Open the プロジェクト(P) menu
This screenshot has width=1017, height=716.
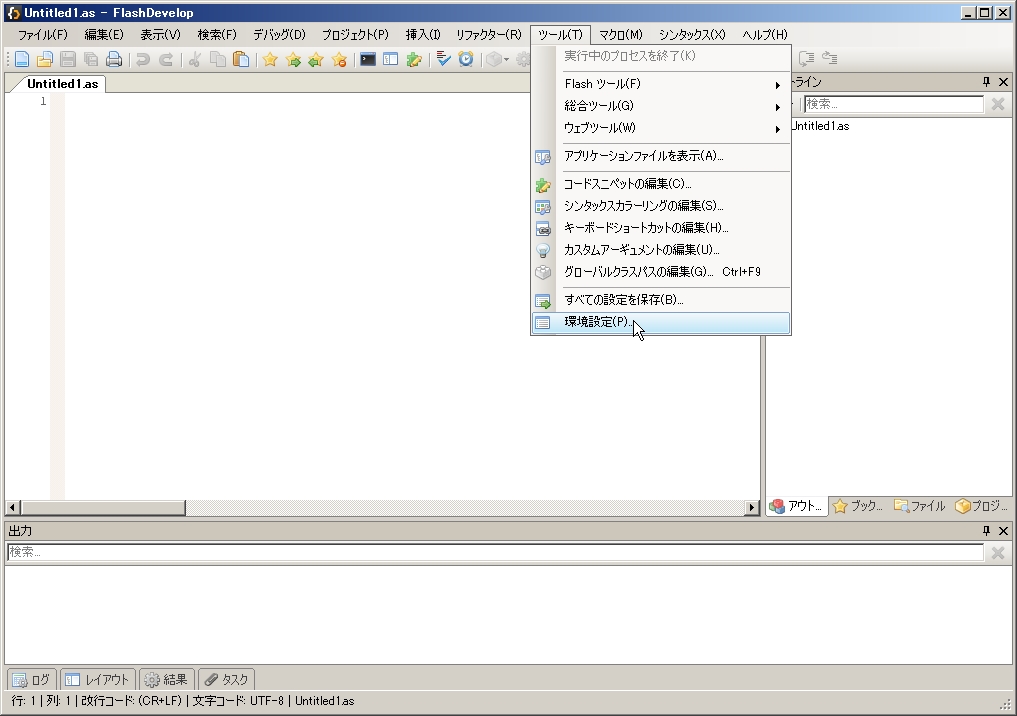pyautogui.click(x=355, y=34)
